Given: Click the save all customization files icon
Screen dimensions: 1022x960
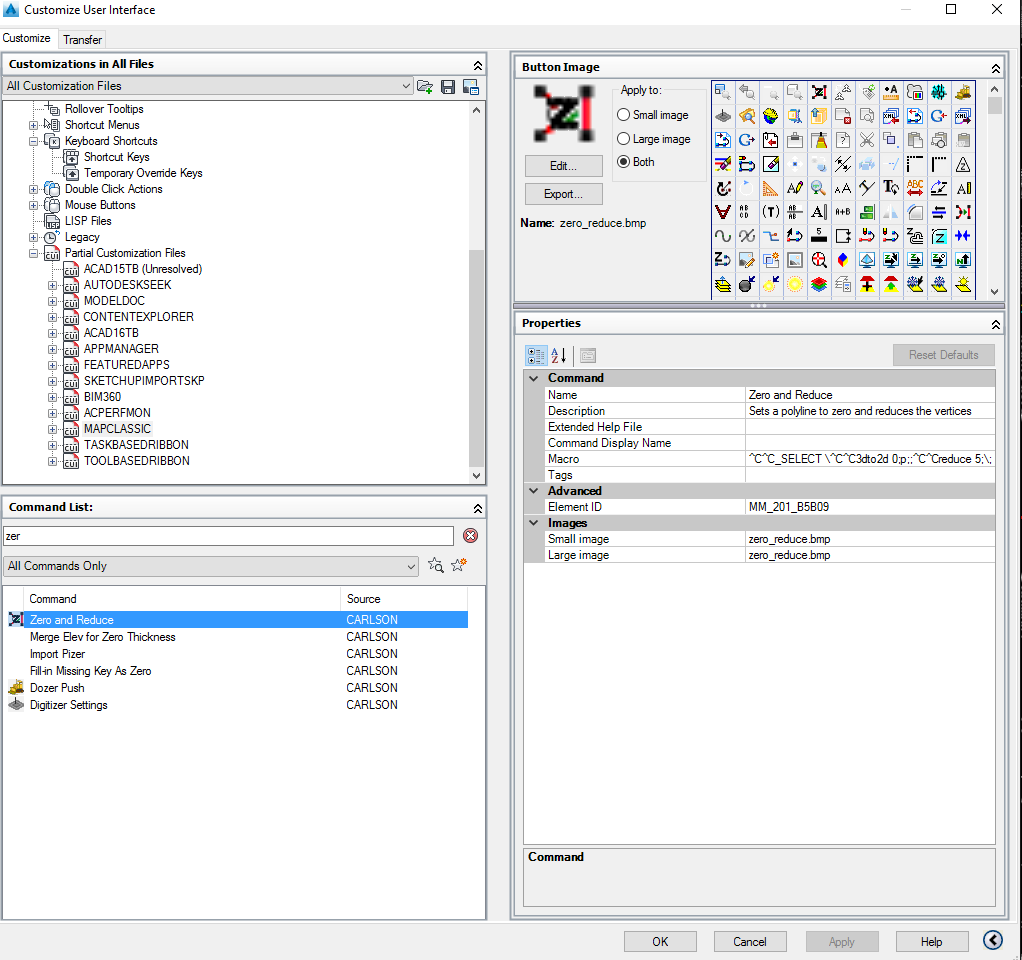Looking at the screenshot, I should pyautogui.click(x=447, y=88).
